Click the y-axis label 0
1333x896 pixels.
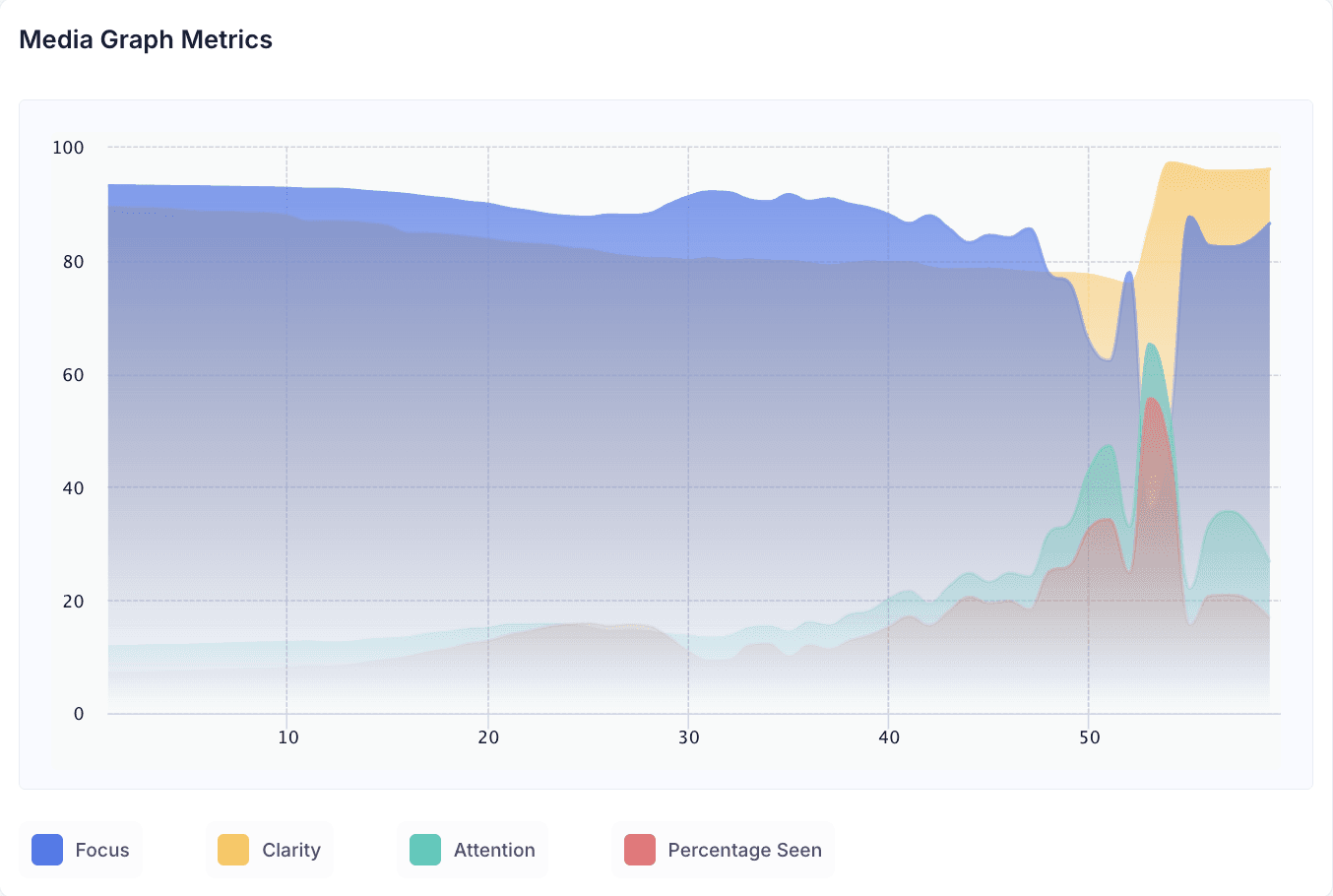click(x=79, y=714)
